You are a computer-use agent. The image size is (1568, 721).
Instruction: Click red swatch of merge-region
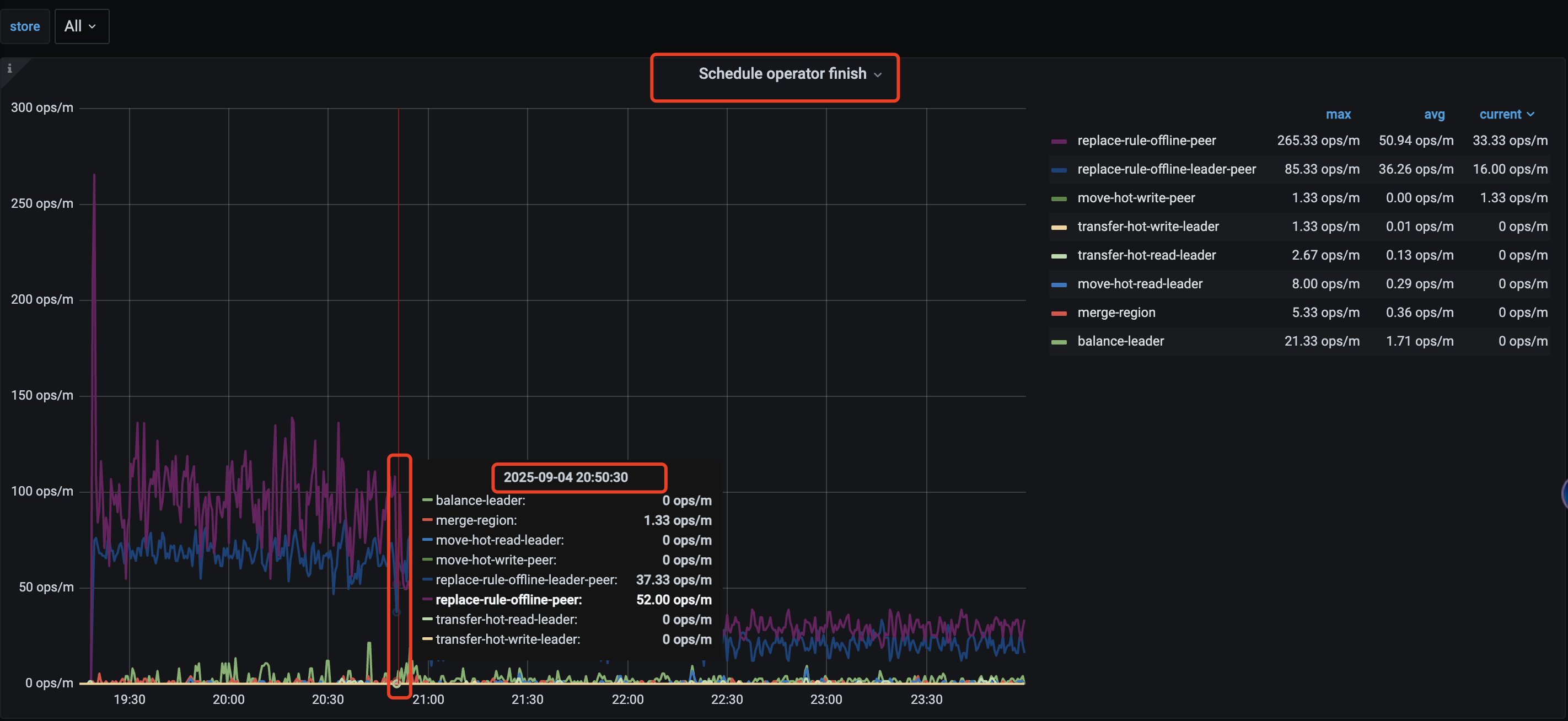pos(1059,313)
